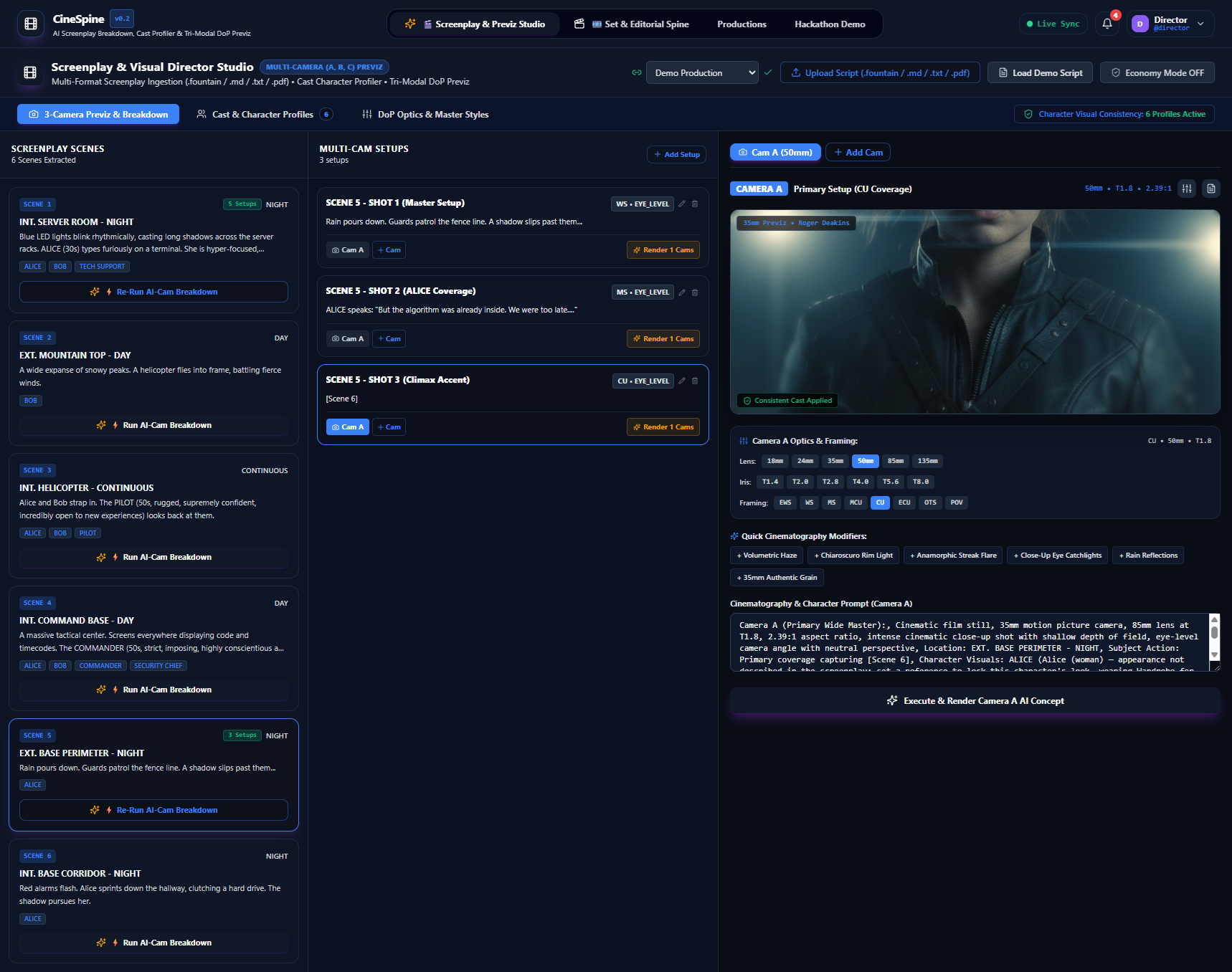Click the CineSpine film logo icon
This screenshot has width=1232, height=972.
pyautogui.click(x=31, y=24)
